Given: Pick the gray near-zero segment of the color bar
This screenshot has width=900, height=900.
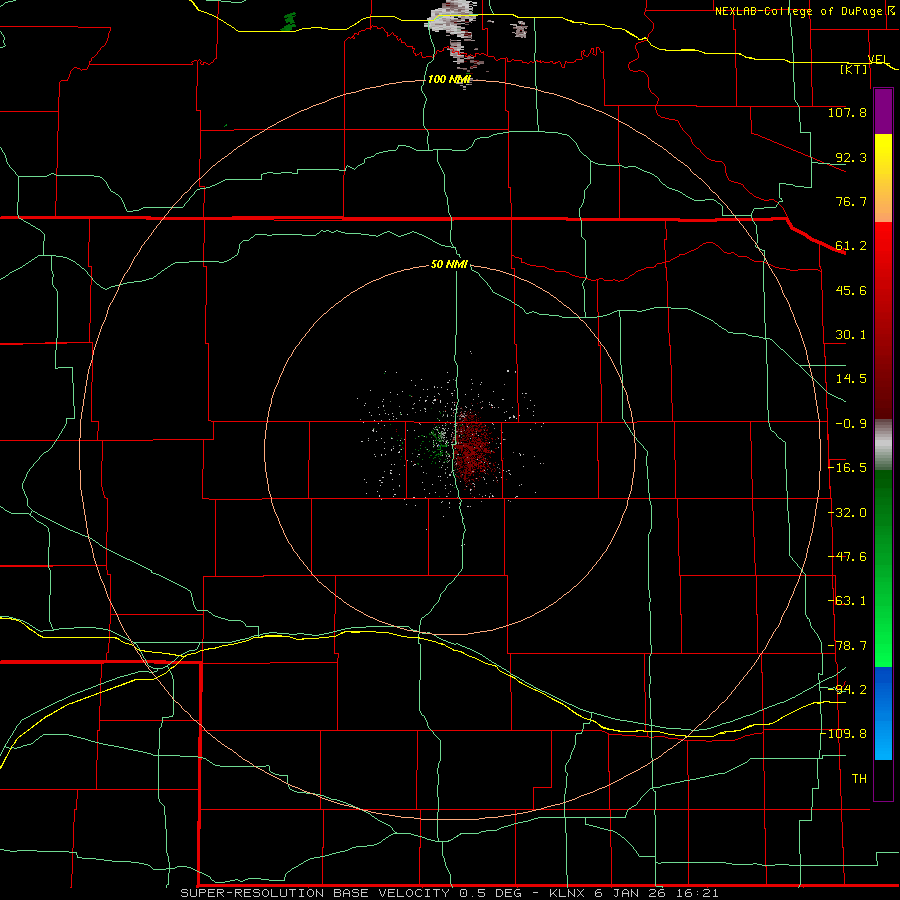Looking at the screenshot, I should pos(883,444).
